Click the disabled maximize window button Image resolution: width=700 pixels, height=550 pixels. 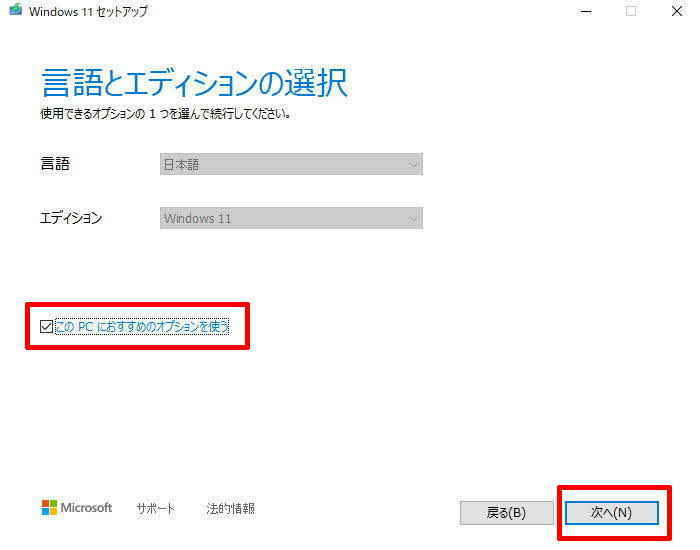coord(631,11)
